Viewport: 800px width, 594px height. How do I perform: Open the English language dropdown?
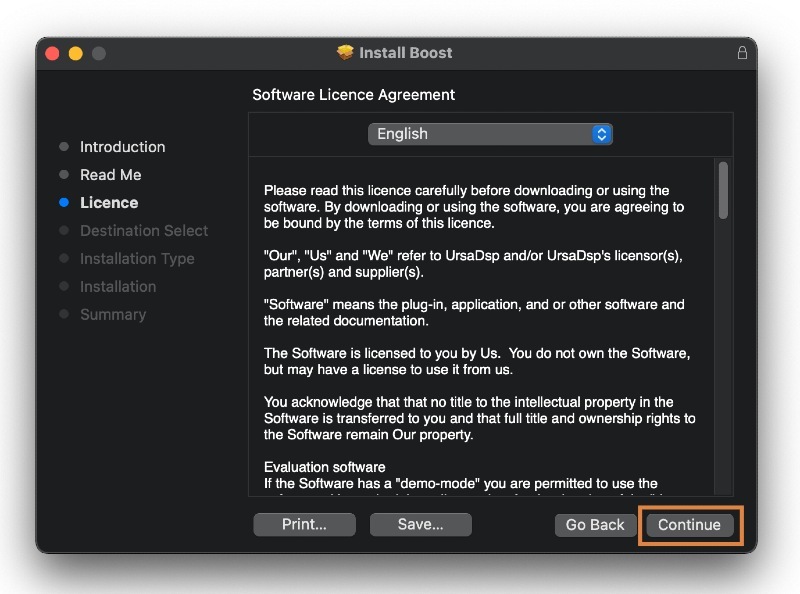pos(490,134)
